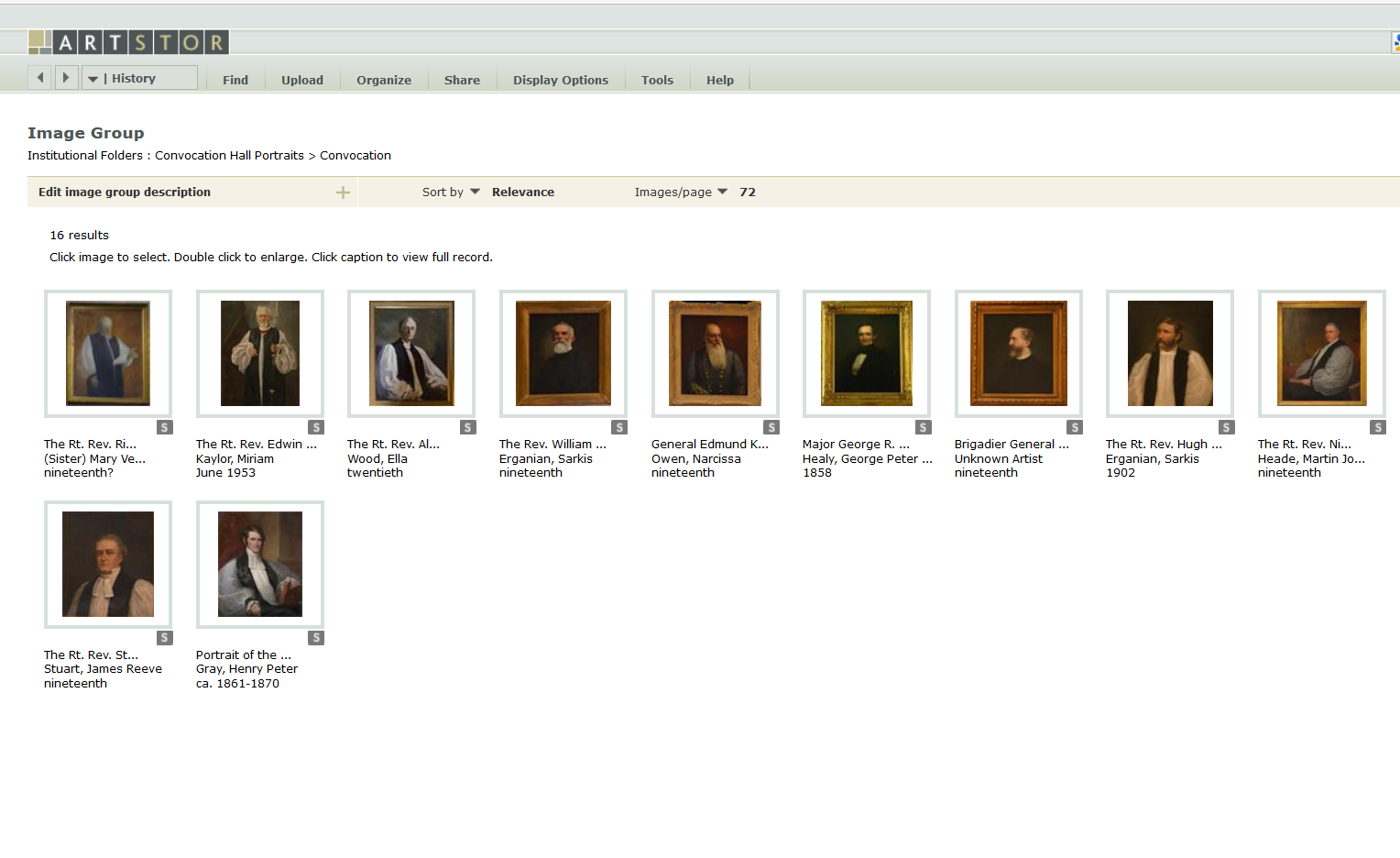The width and height of the screenshot is (1400, 858).
Task: Expand description with the plus icon
Action: click(x=343, y=192)
